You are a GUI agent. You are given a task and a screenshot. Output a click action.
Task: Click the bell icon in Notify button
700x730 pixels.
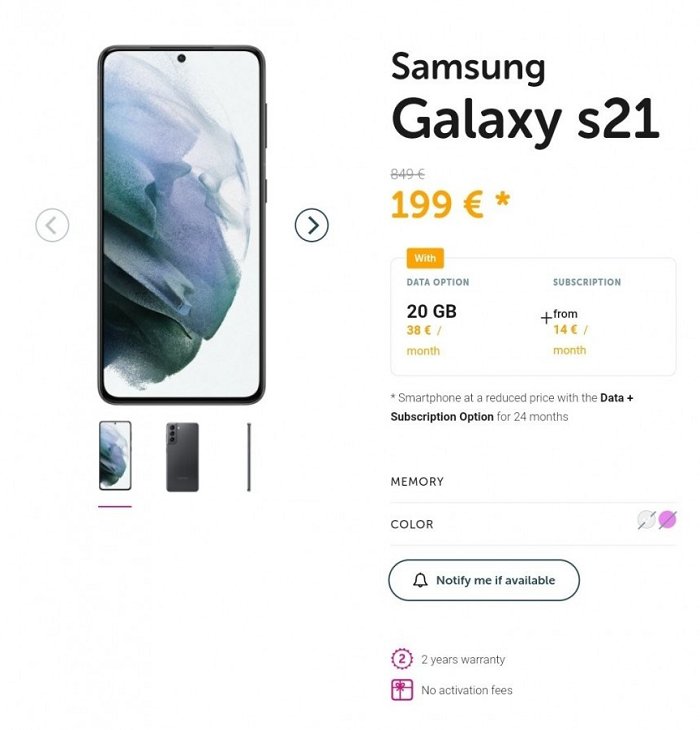pos(420,580)
